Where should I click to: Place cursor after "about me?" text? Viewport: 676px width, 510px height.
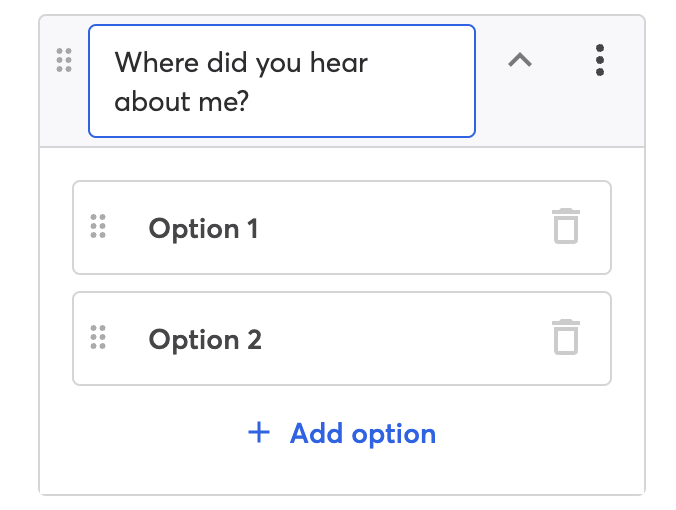tap(251, 102)
